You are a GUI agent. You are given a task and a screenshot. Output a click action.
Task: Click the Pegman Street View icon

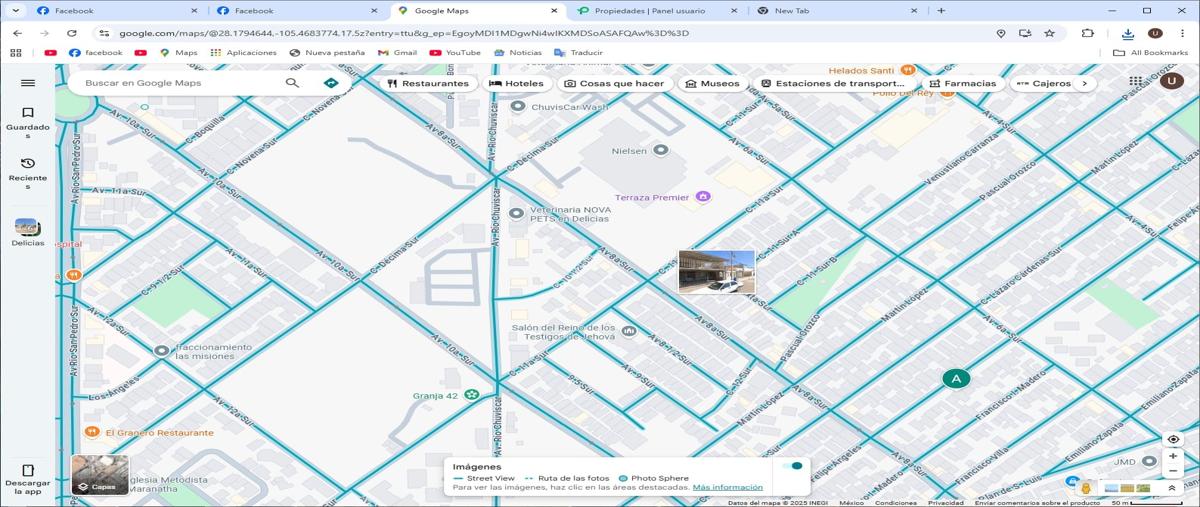click(x=1086, y=488)
